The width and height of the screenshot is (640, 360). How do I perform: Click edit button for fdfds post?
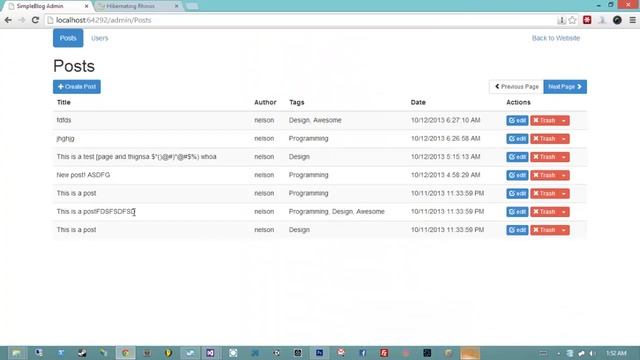click(x=517, y=120)
